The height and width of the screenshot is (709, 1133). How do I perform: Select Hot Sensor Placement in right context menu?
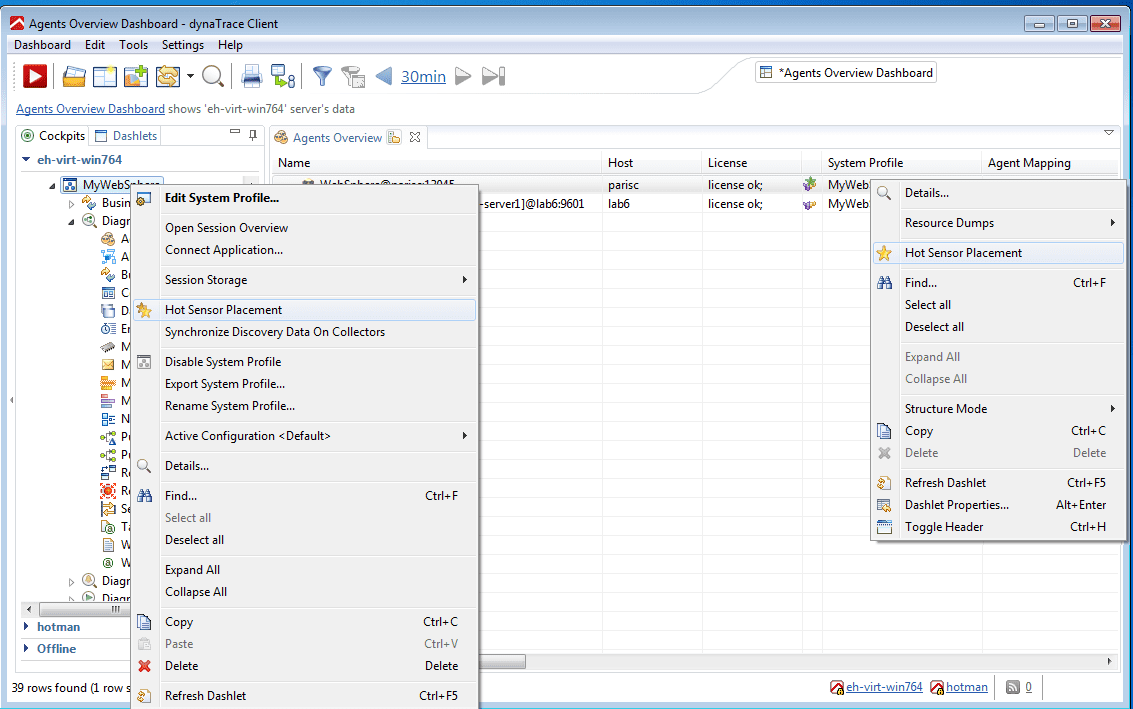click(x=998, y=253)
